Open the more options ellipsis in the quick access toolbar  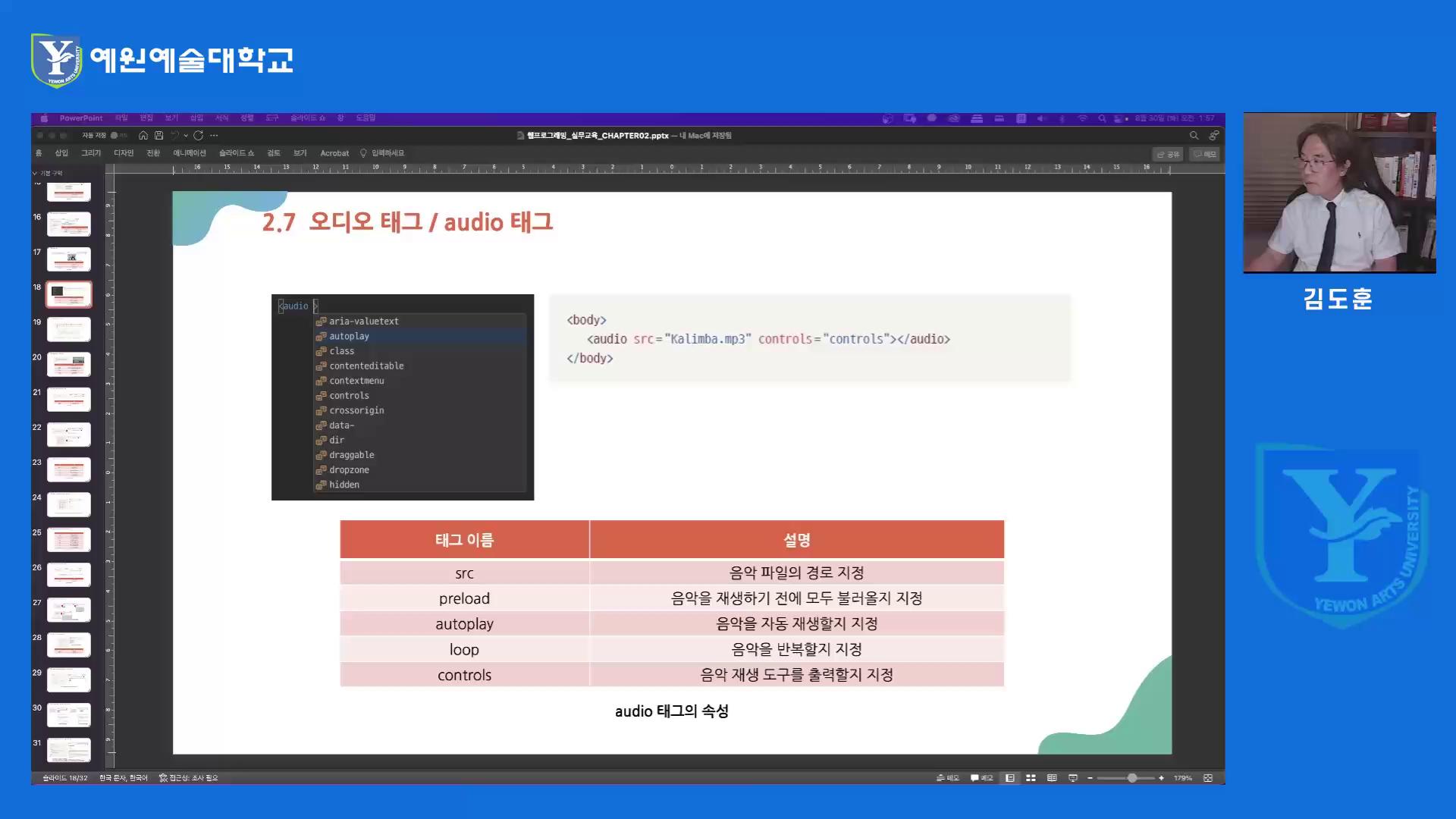click(x=215, y=136)
